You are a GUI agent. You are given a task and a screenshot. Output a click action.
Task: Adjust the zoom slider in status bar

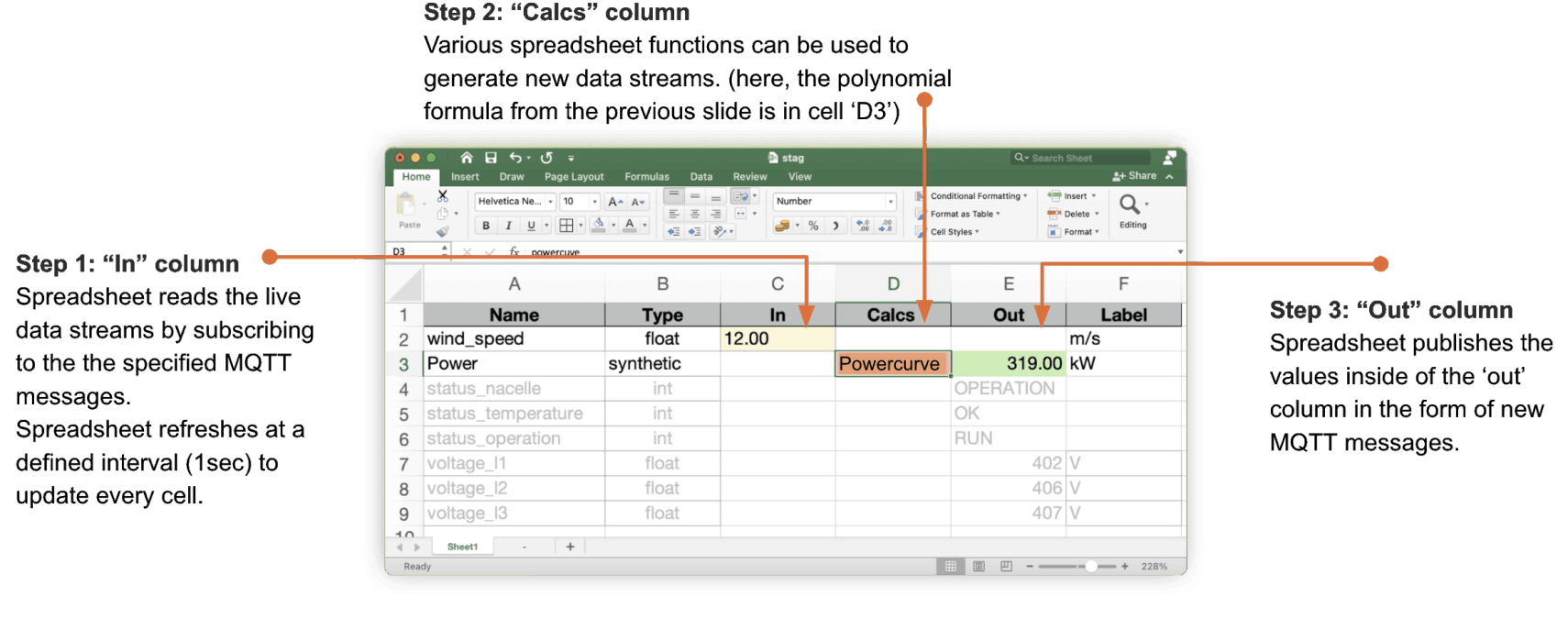coord(1090,567)
